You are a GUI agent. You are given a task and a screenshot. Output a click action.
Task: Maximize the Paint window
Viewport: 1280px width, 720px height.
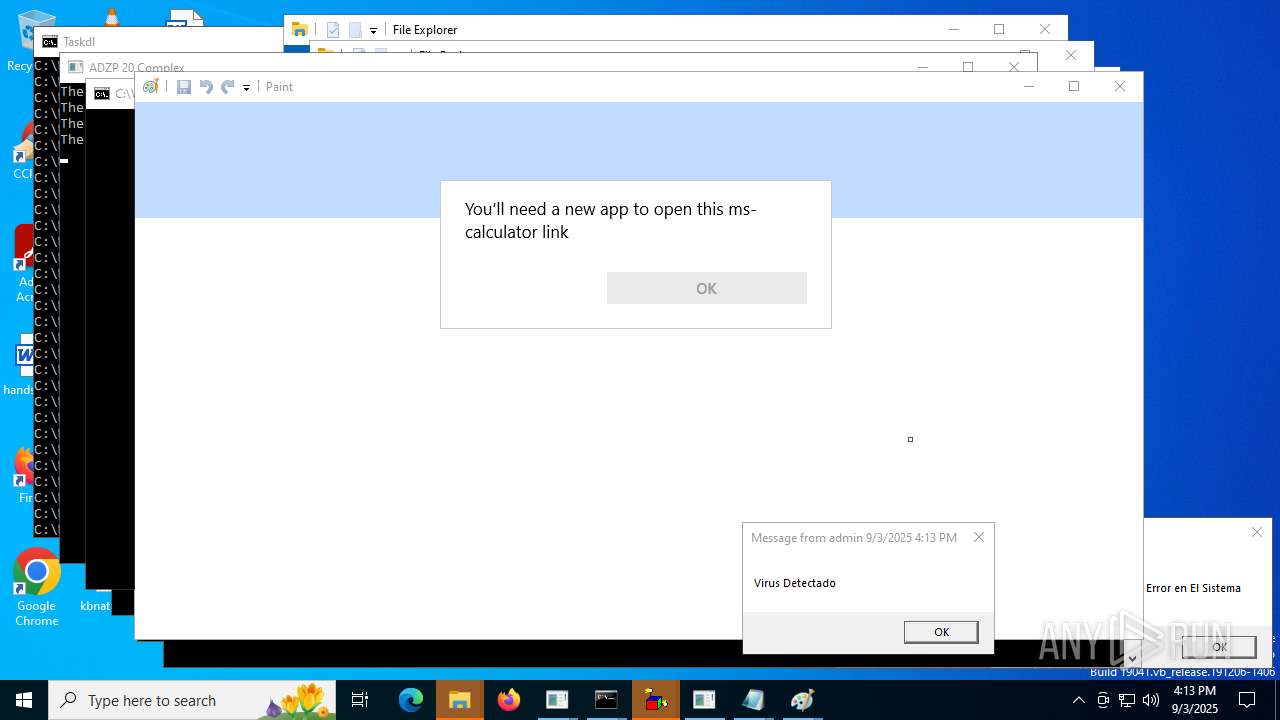[x=1074, y=86]
